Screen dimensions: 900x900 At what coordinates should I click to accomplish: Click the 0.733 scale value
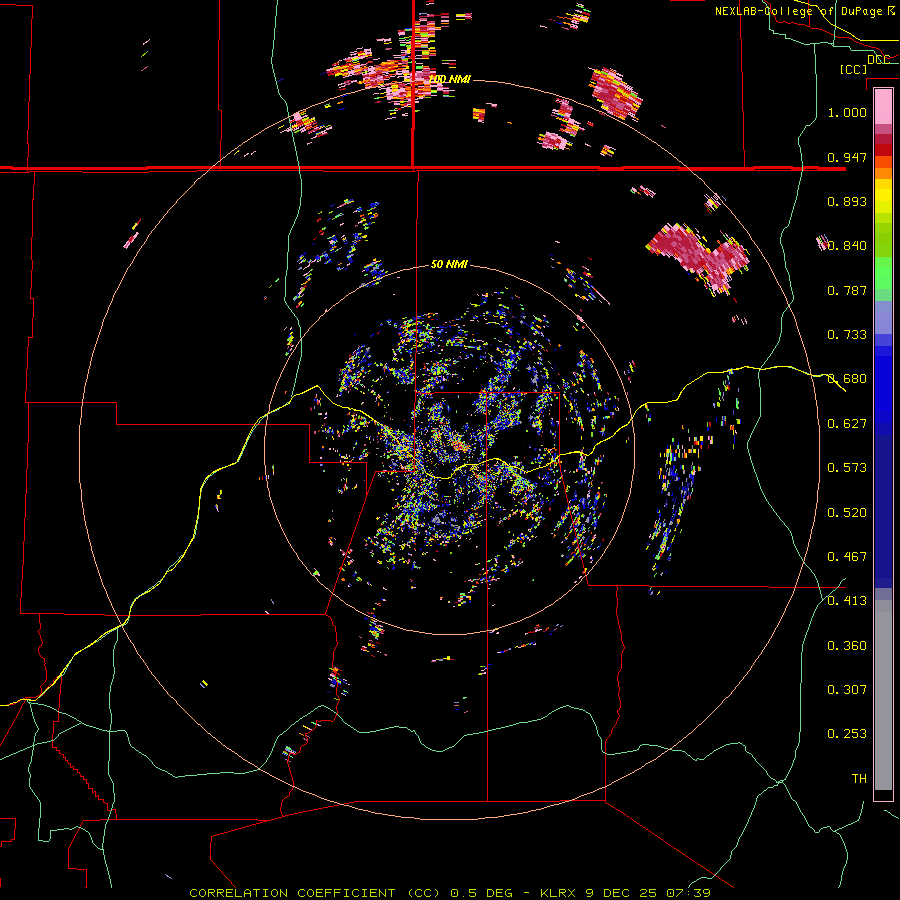point(847,335)
